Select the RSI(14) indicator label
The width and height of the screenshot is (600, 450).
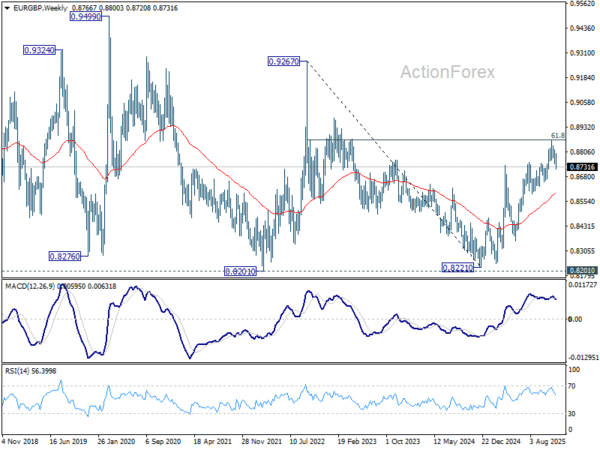(x=15, y=371)
